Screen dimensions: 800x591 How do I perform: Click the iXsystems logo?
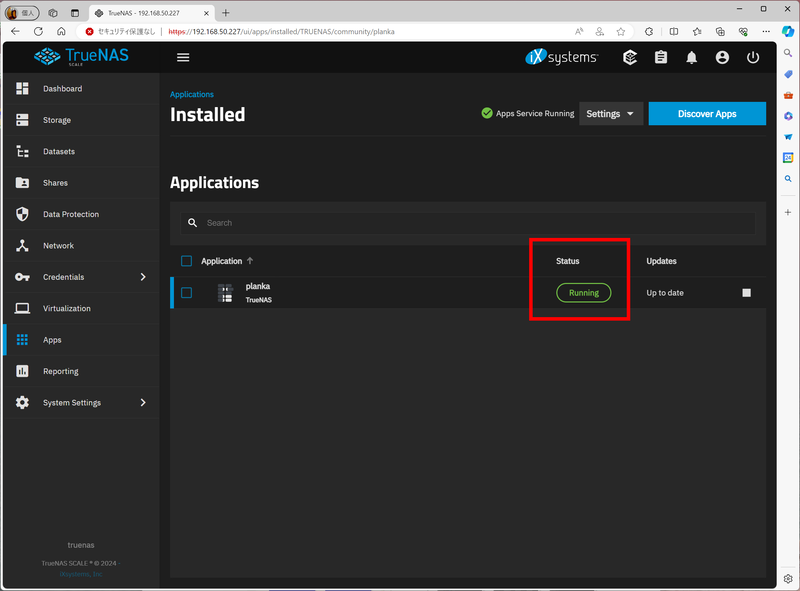point(562,57)
